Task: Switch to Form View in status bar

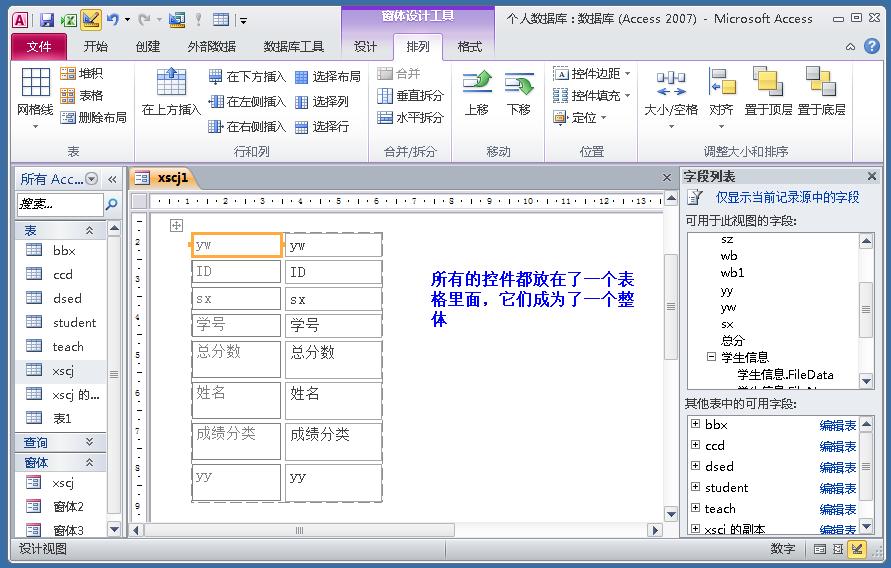Action: 819,549
